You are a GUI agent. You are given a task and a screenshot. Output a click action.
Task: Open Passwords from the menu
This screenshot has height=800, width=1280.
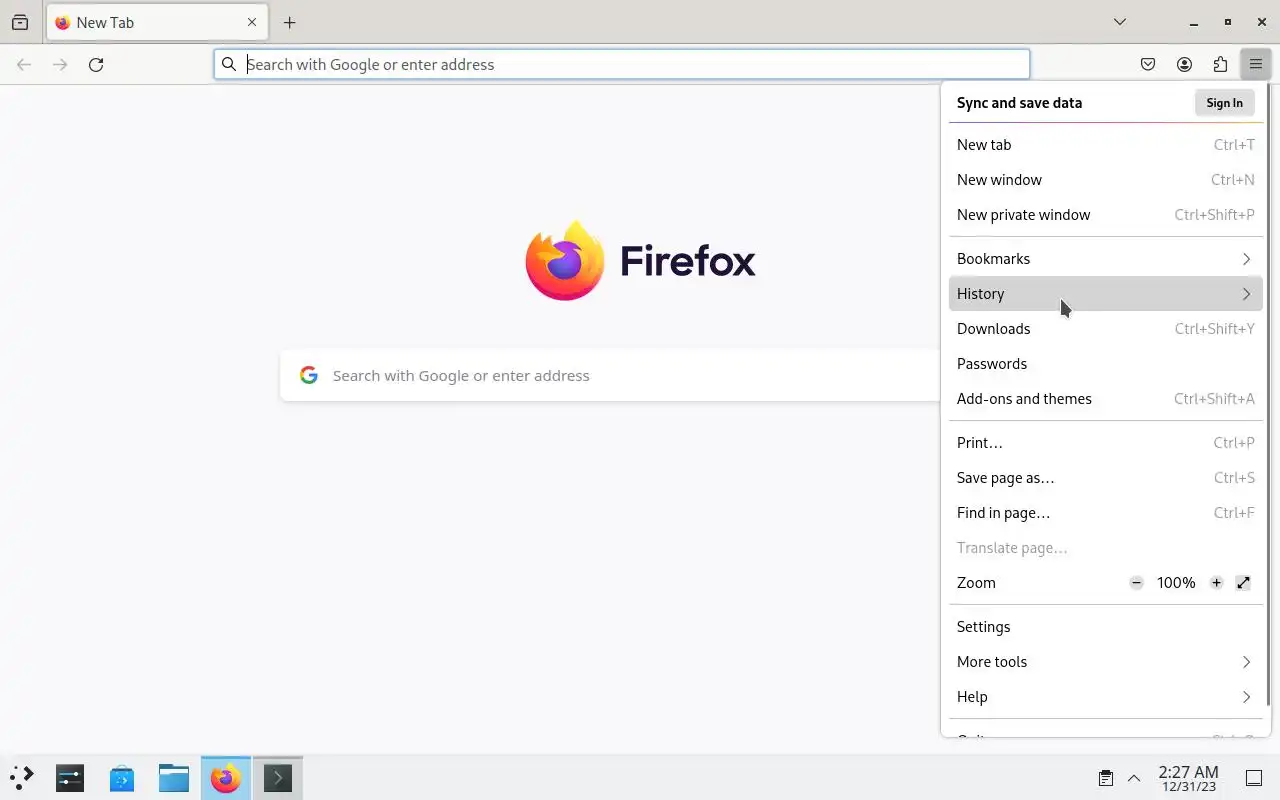point(1106,364)
